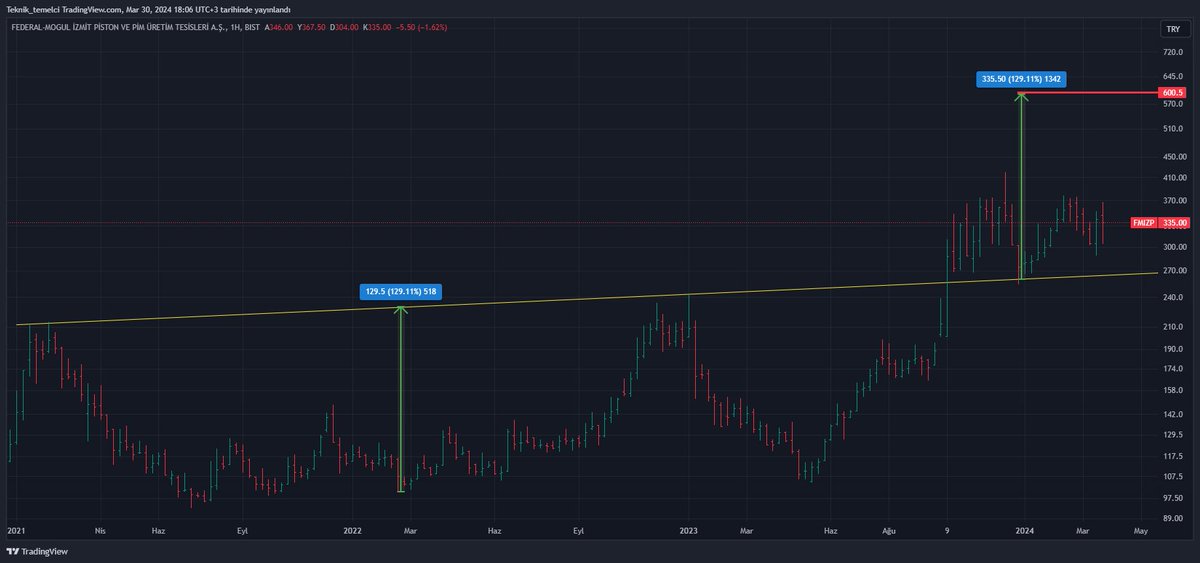Click the Nis label on time axis

(100, 533)
